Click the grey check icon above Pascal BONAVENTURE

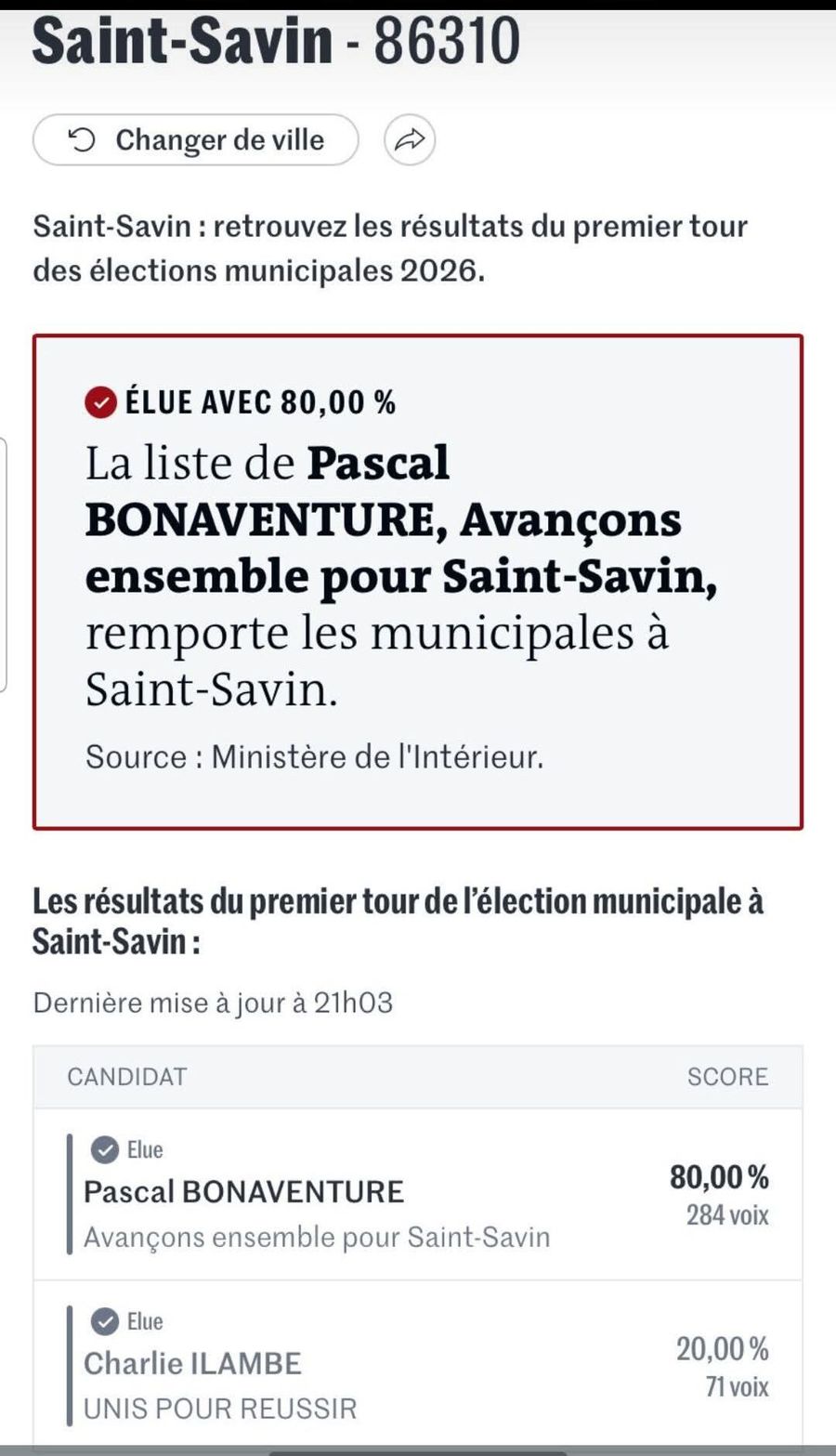tap(104, 1149)
